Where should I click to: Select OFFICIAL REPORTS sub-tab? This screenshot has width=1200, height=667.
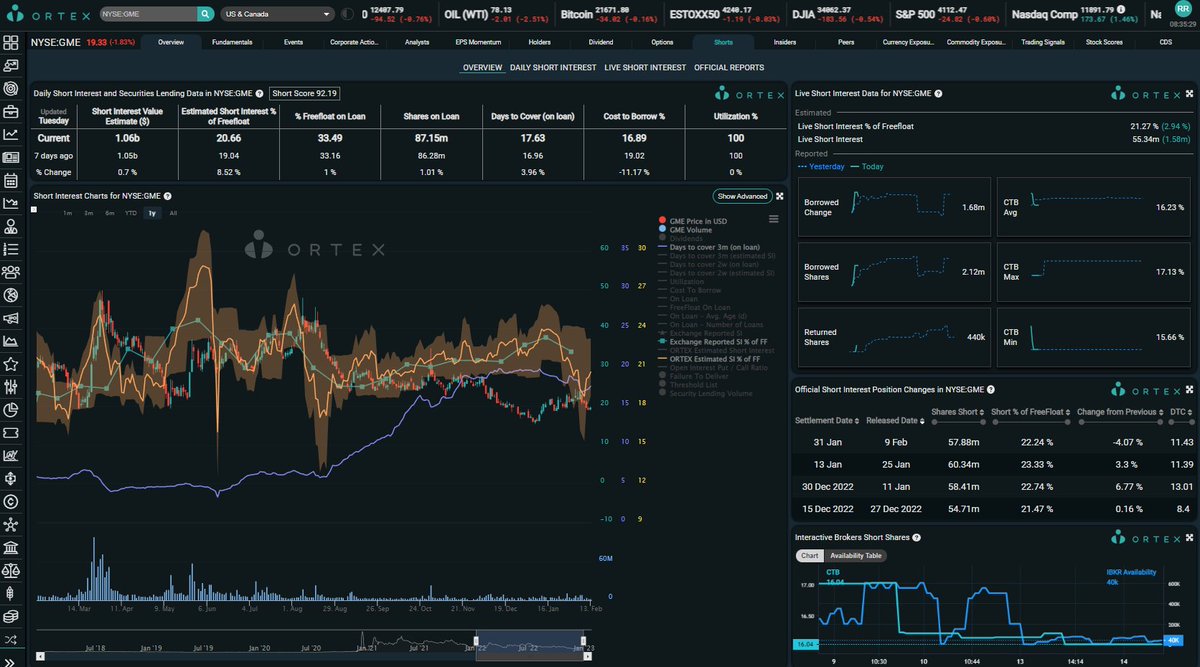click(x=729, y=68)
